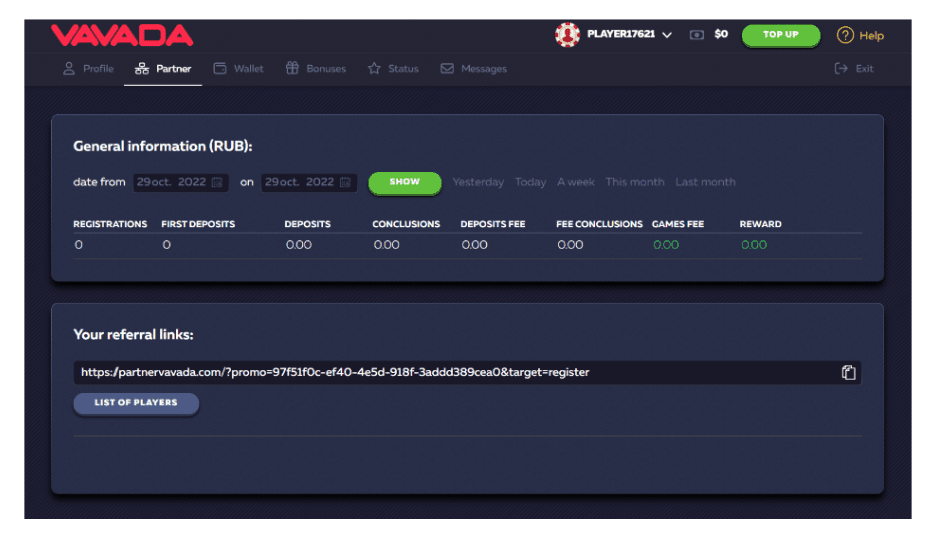
Task: Select the Yesterday date filter
Action: (478, 182)
